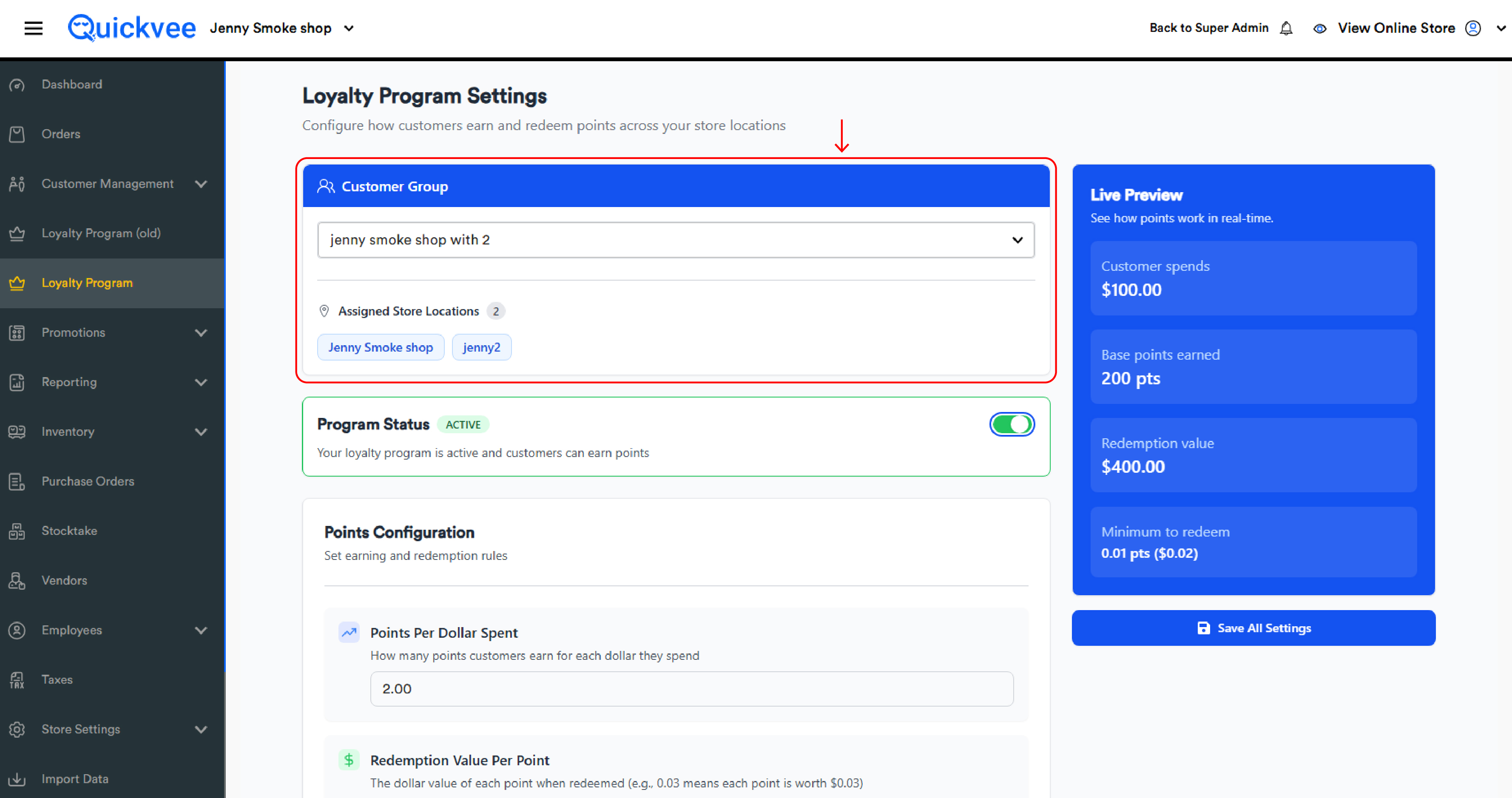
Task: Open the customer group dropdown
Action: (676, 239)
